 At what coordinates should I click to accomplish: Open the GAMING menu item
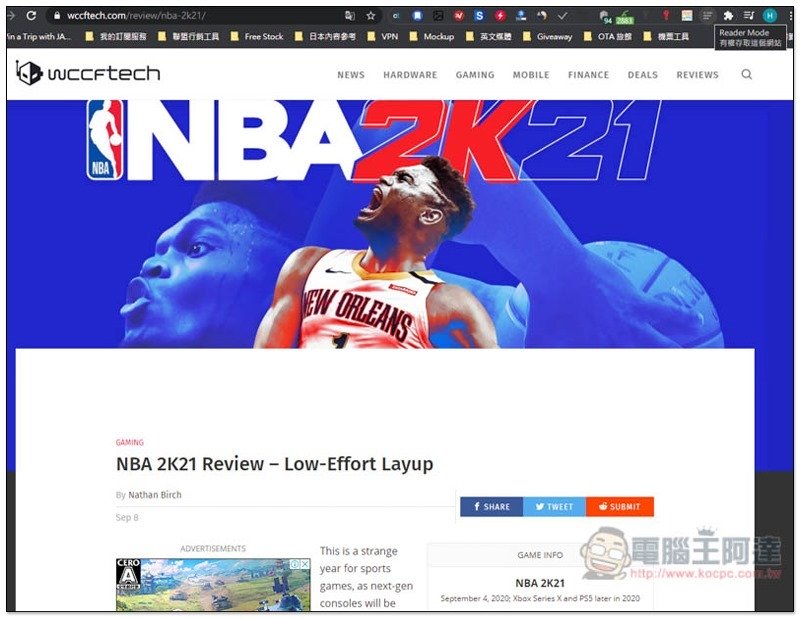click(475, 75)
